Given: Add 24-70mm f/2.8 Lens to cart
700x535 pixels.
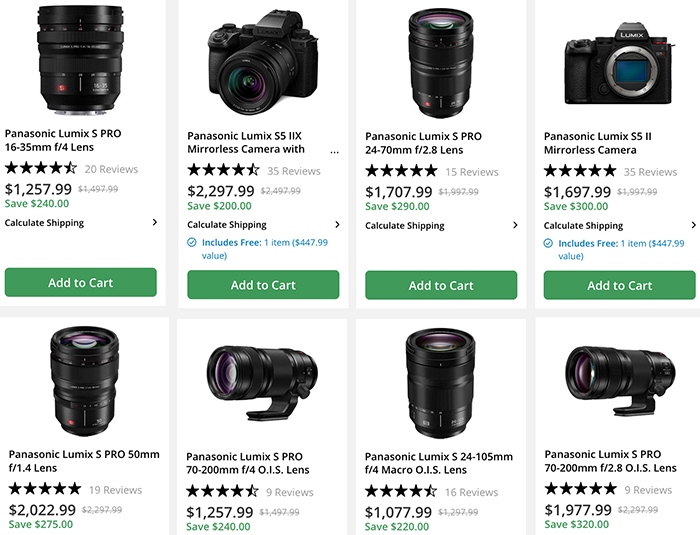Looking at the screenshot, I should coord(441,285).
